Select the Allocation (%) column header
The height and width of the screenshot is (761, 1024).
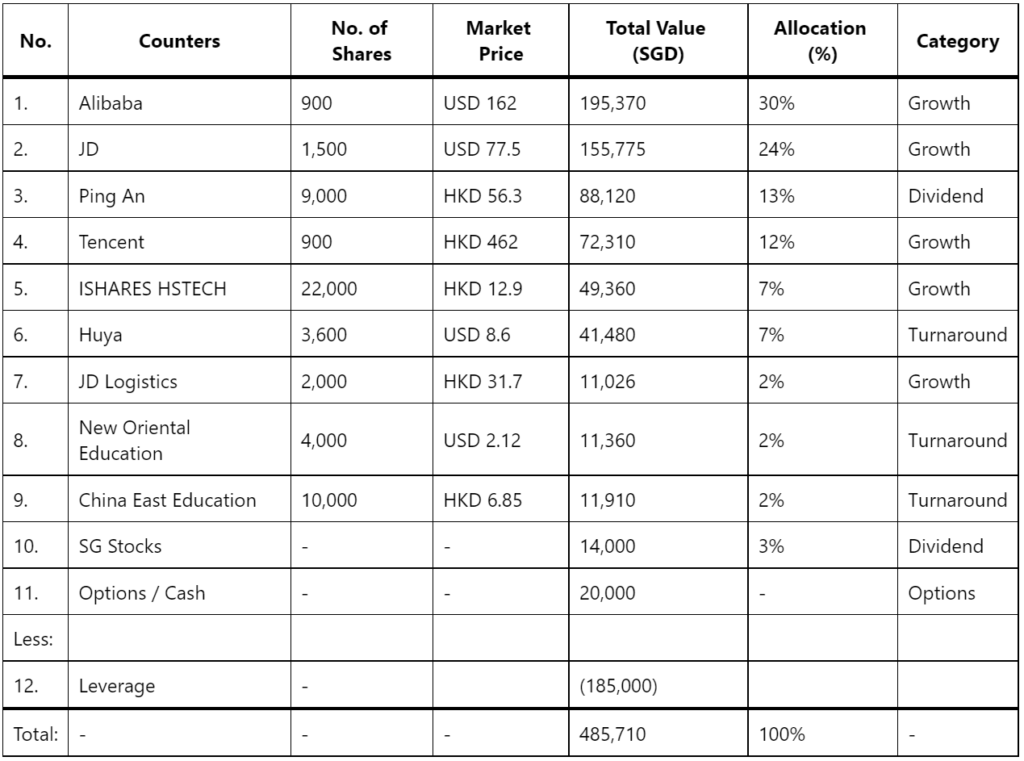click(822, 40)
